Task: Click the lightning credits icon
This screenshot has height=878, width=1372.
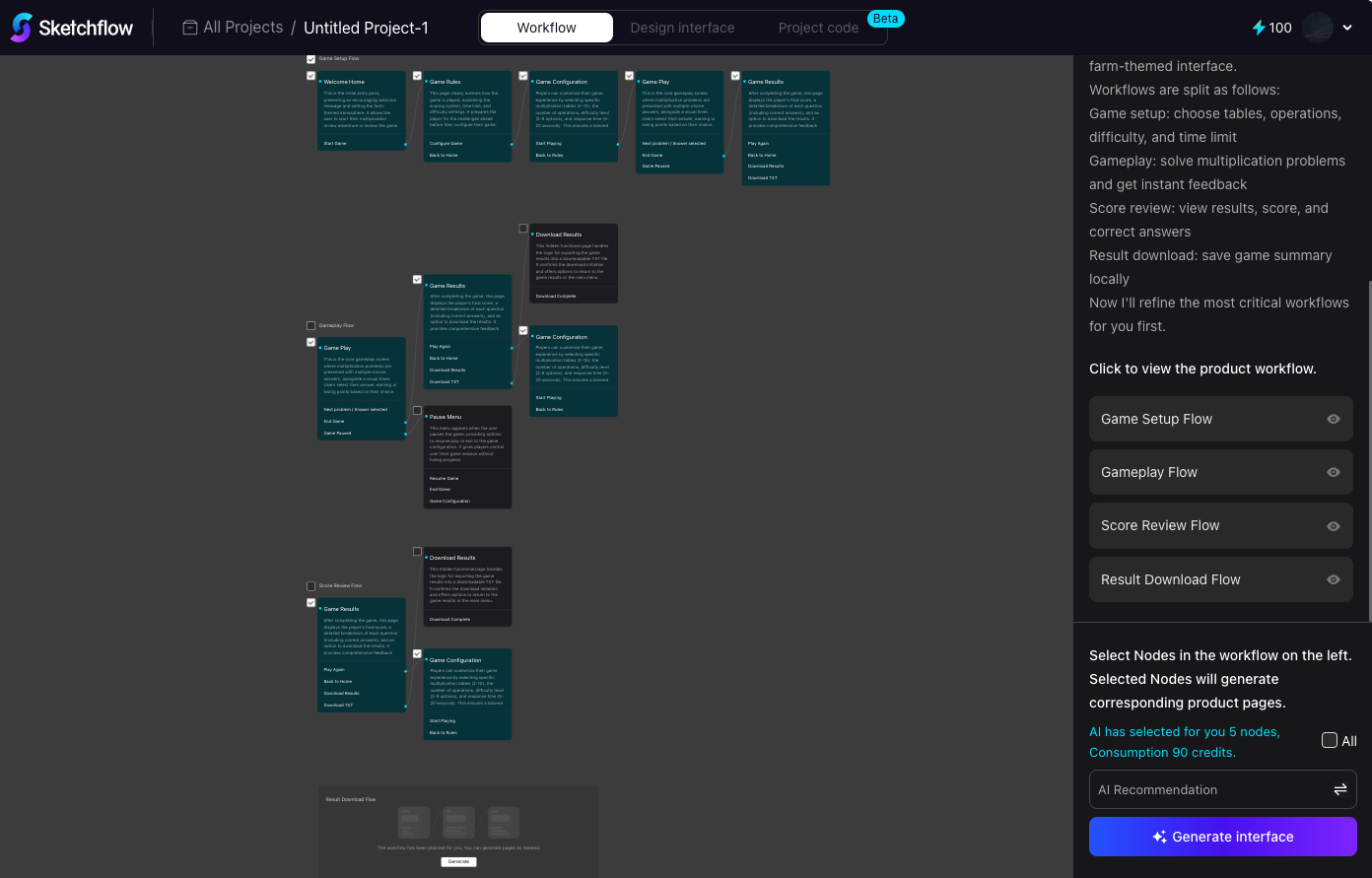Action: click(1259, 28)
